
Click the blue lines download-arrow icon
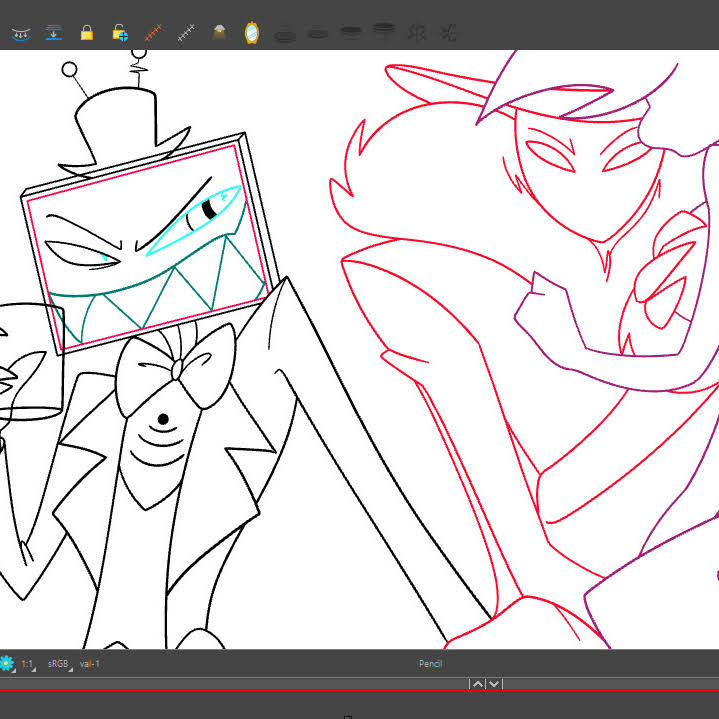(x=54, y=33)
